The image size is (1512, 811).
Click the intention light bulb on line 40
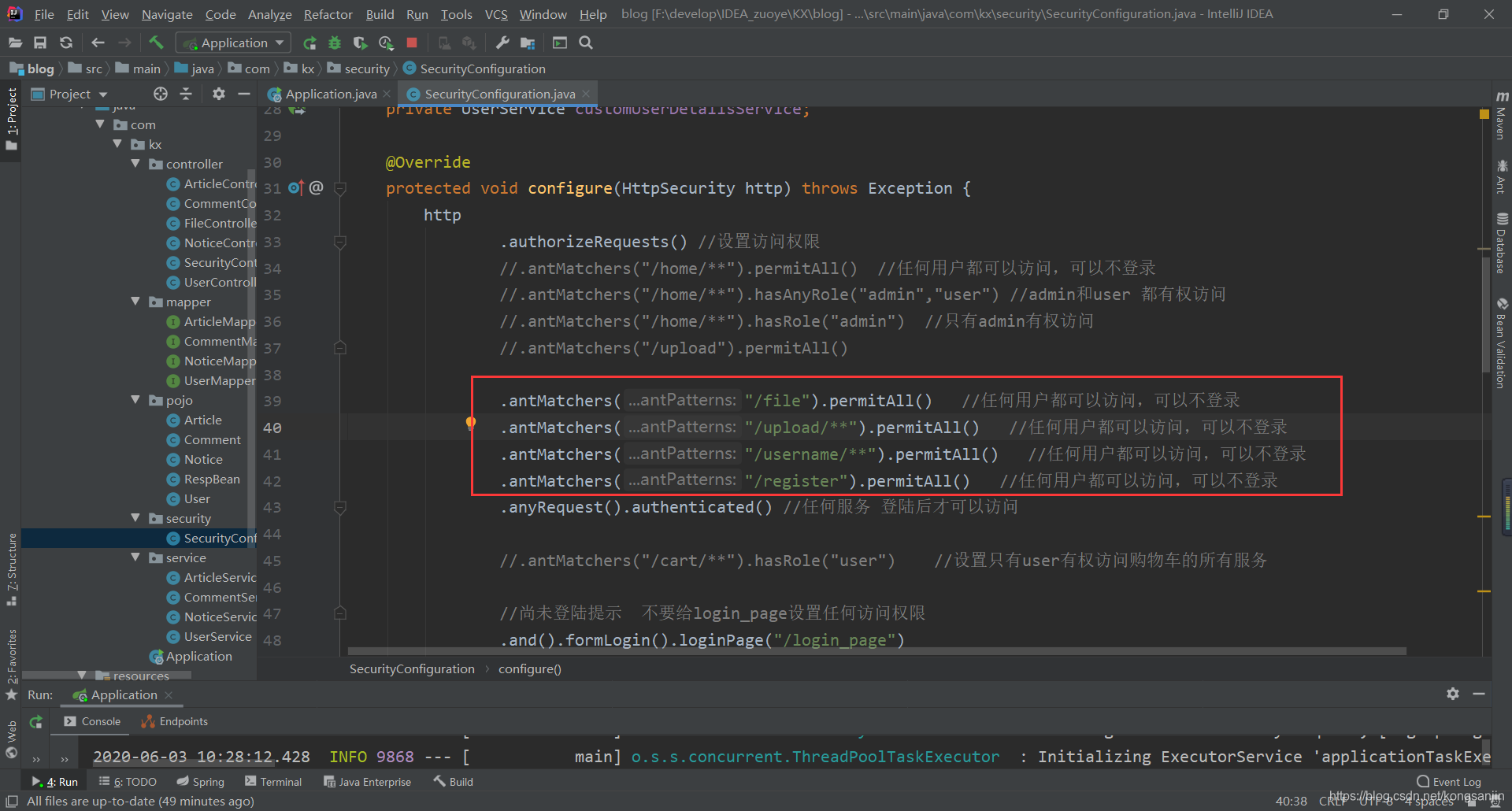471,424
